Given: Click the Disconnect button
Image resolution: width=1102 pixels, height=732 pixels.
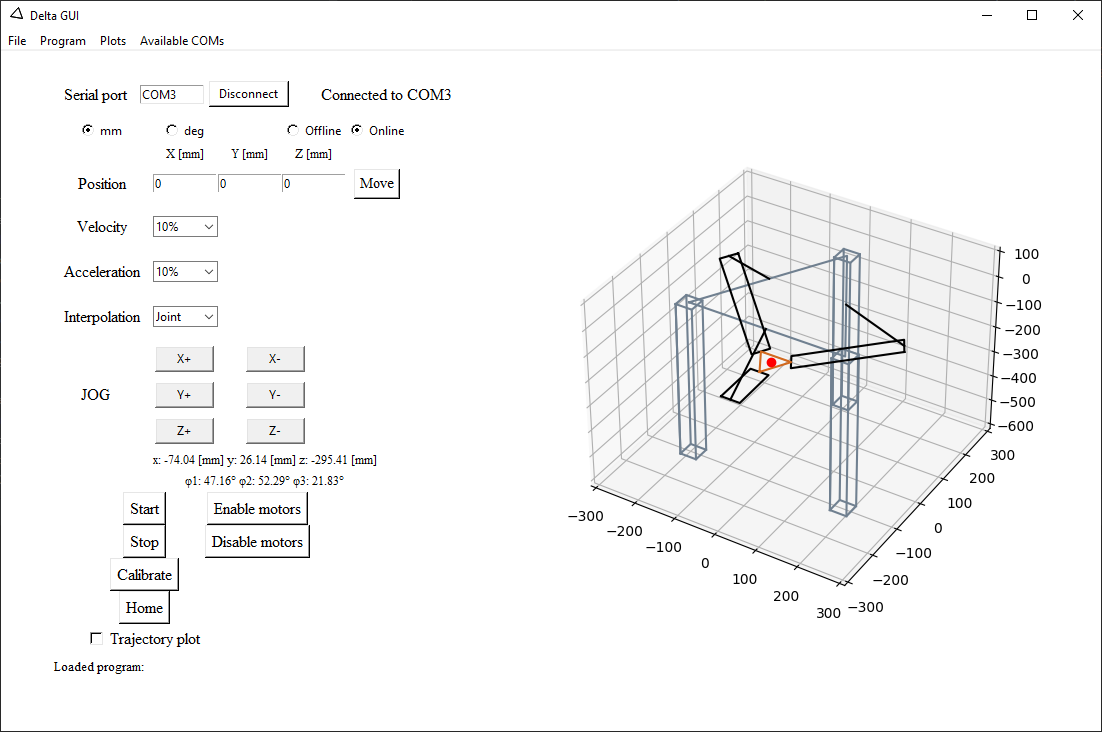Looking at the screenshot, I should [x=249, y=94].
